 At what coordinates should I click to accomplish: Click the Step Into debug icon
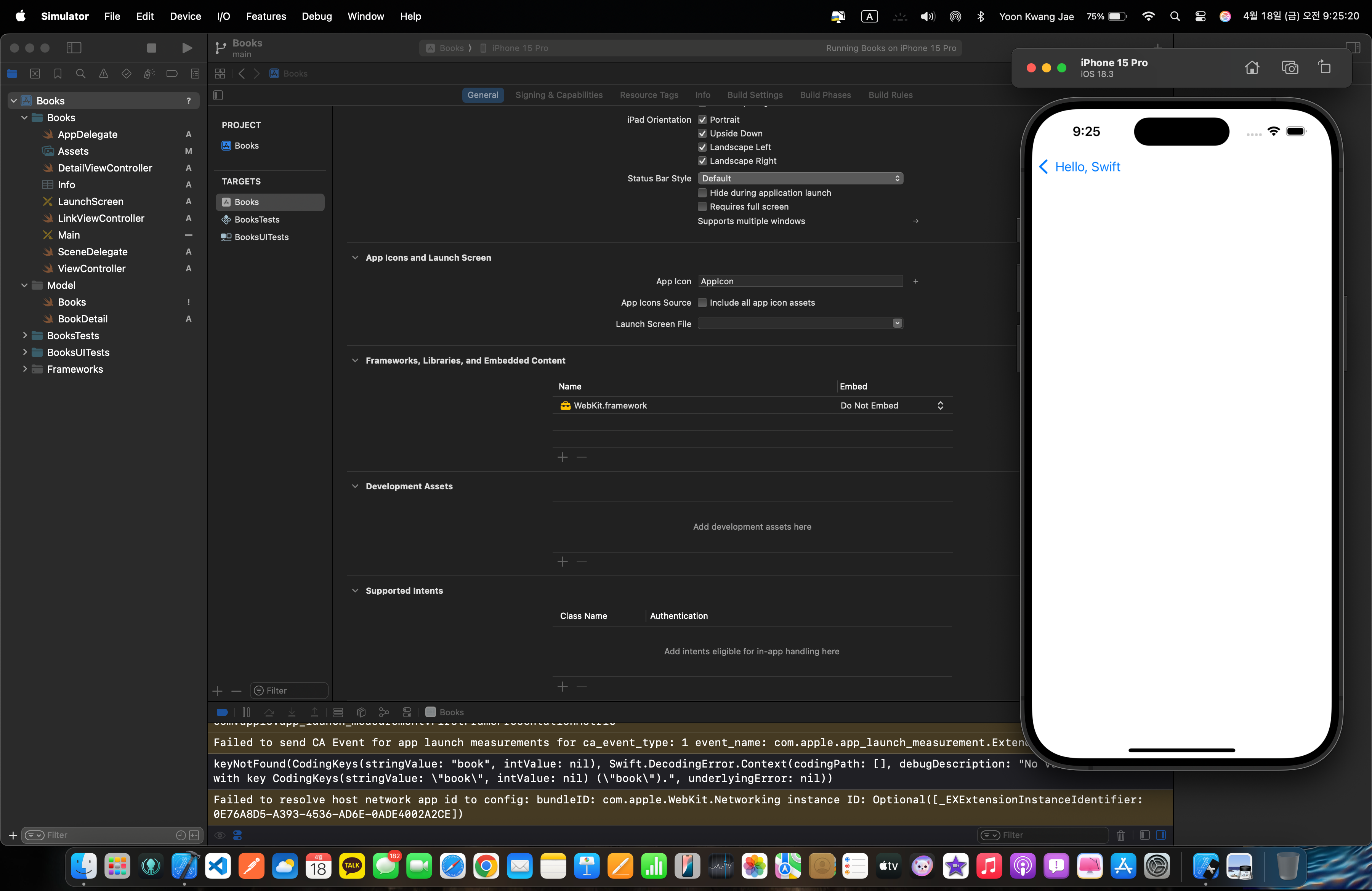point(292,712)
